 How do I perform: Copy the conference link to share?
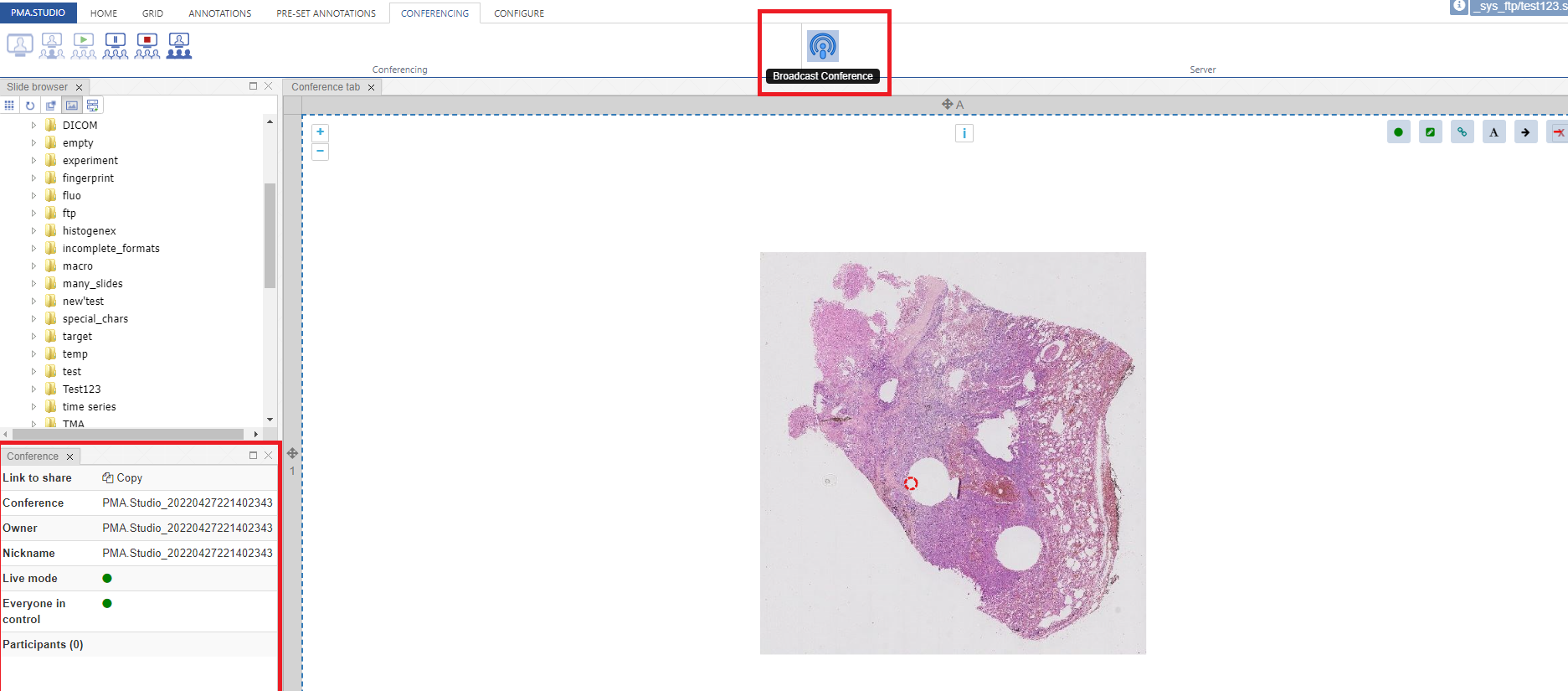[x=122, y=478]
